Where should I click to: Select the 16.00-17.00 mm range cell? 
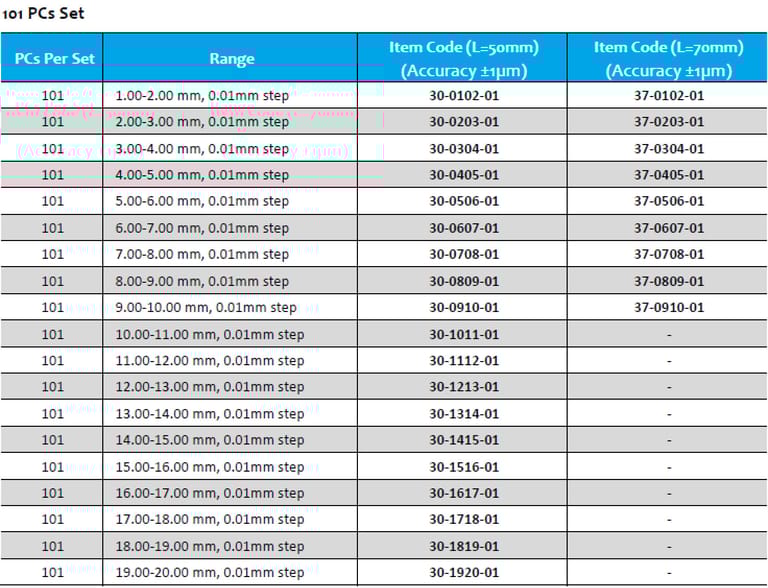(x=210, y=493)
